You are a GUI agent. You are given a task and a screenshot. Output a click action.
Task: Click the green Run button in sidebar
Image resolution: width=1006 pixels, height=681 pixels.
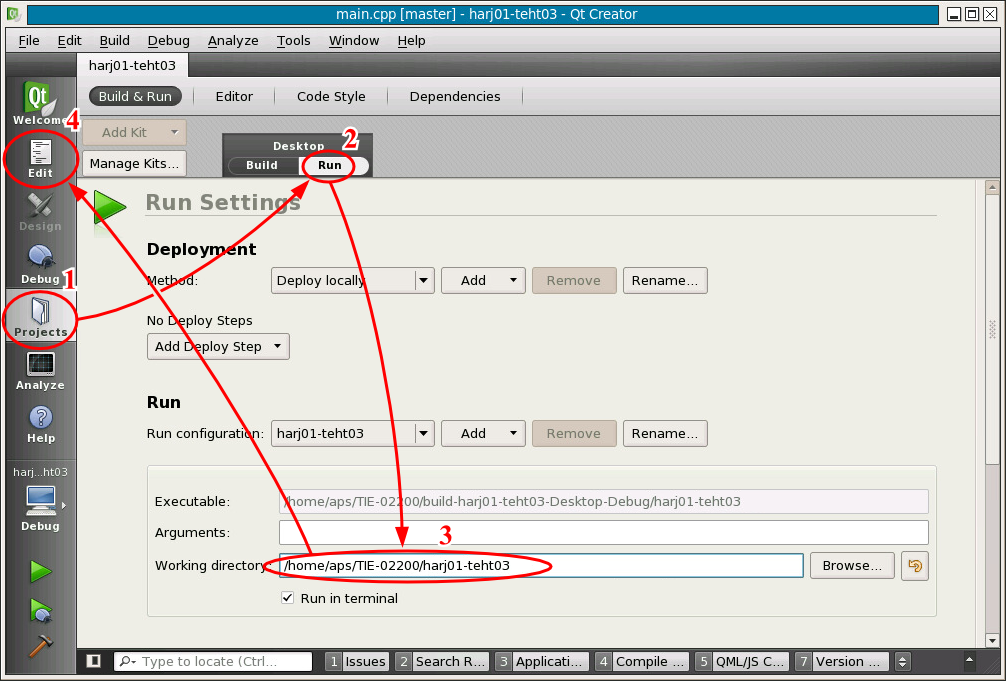click(x=40, y=571)
